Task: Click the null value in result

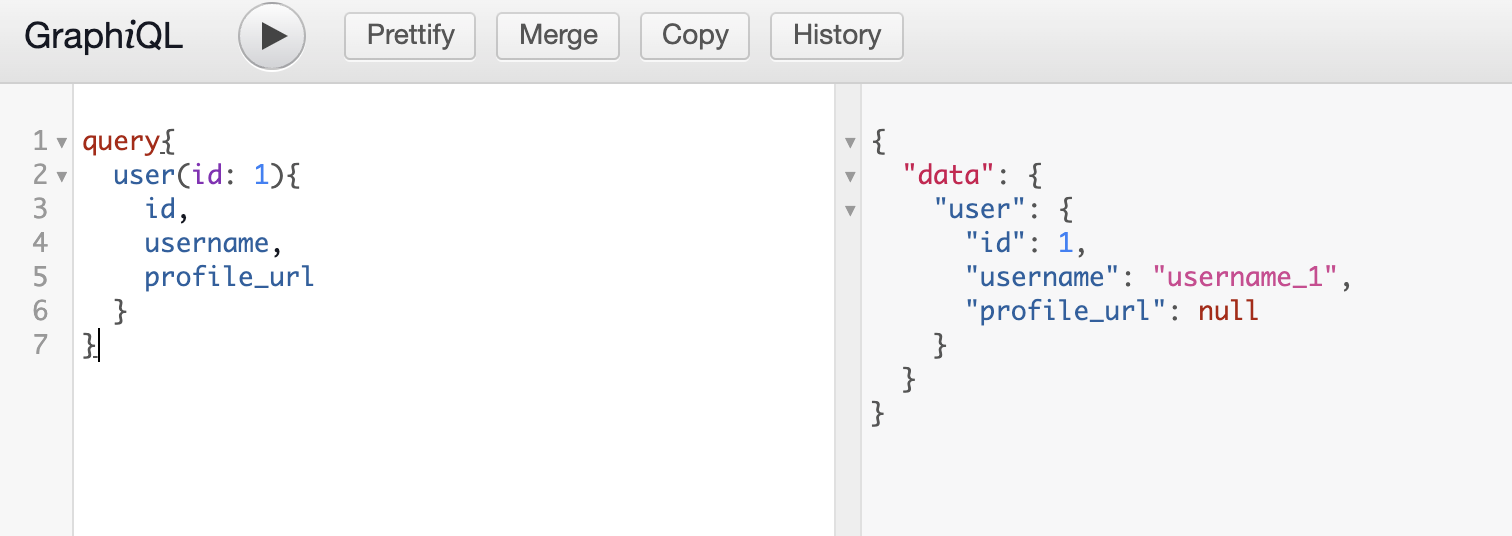Action: (x=1228, y=311)
